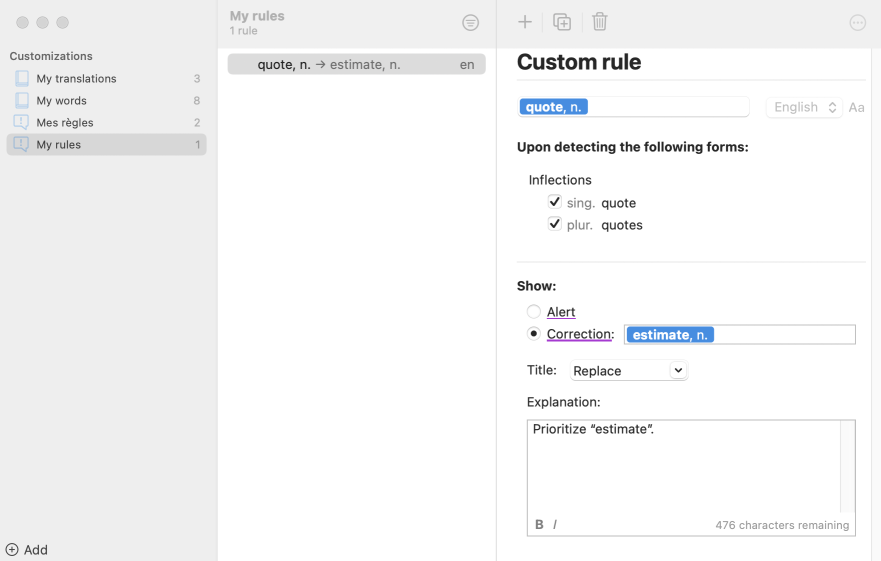Open the ellipsis more options menu
Screen dimensions: 881x561
pos(857,22)
